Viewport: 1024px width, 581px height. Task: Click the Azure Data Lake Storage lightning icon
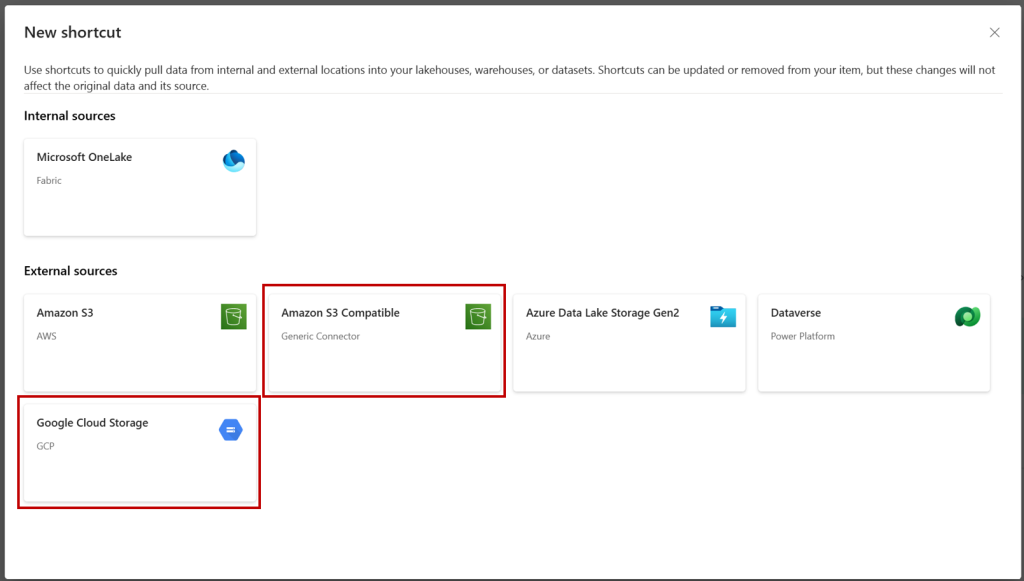[723, 317]
